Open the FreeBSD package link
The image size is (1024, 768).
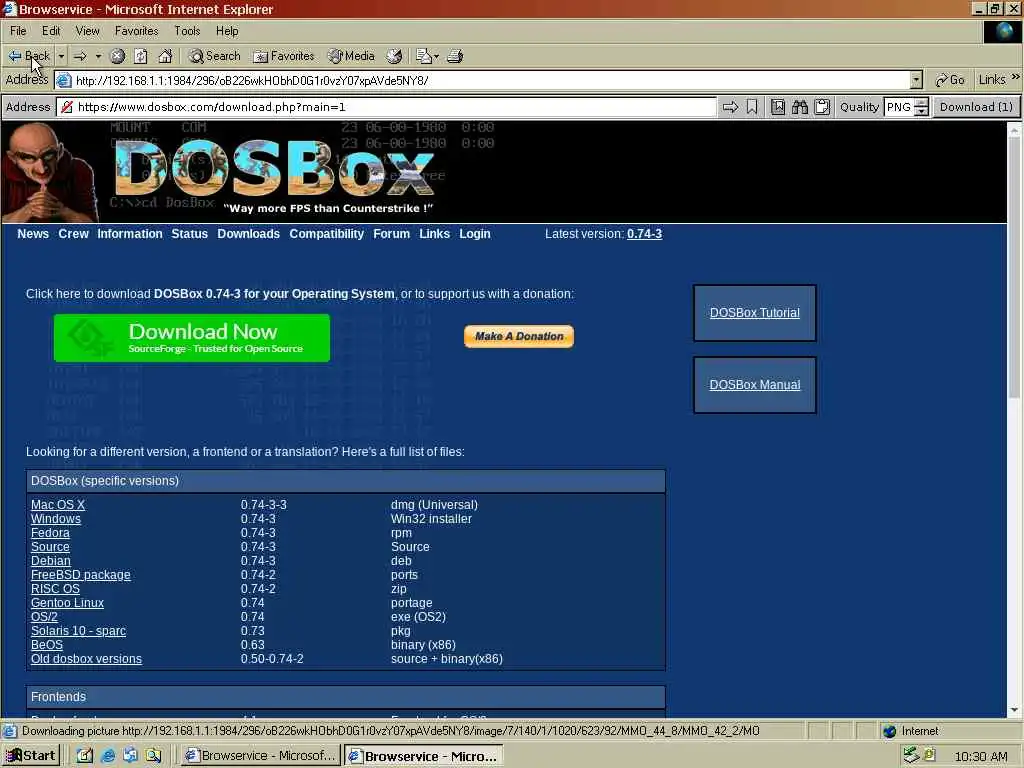click(81, 575)
